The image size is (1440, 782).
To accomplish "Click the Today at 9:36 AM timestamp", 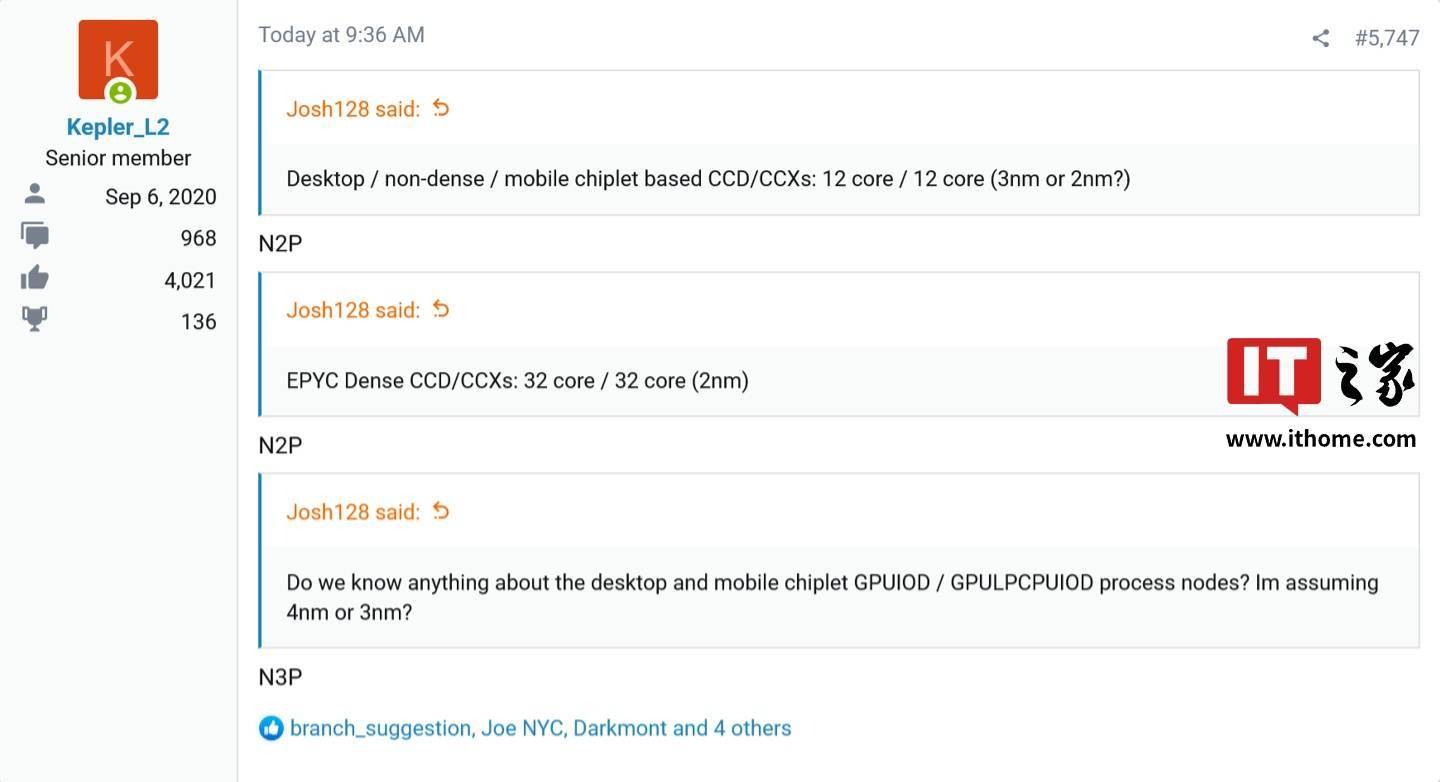I will pyautogui.click(x=341, y=35).
